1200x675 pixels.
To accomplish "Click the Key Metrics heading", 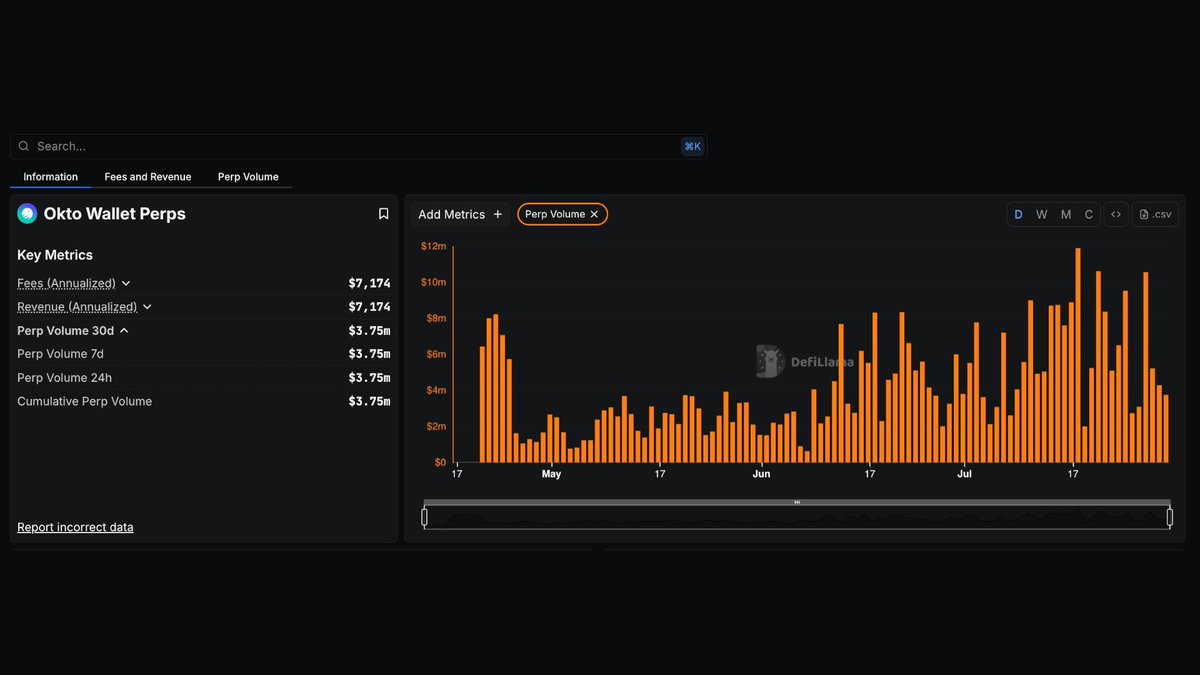I will click(55, 255).
